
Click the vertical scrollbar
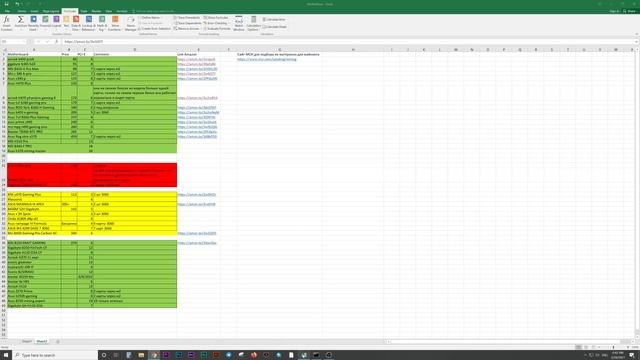(637, 192)
